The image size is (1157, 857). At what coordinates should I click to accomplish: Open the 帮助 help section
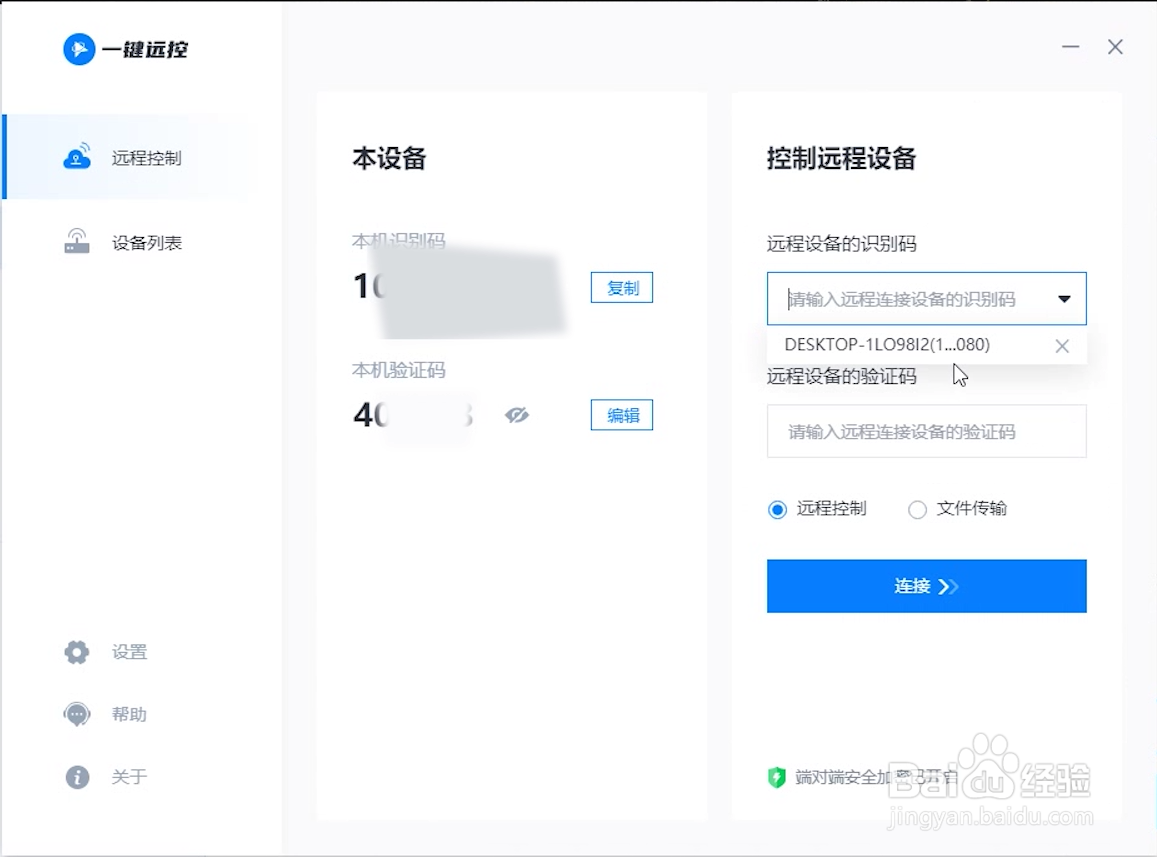click(127, 714)
